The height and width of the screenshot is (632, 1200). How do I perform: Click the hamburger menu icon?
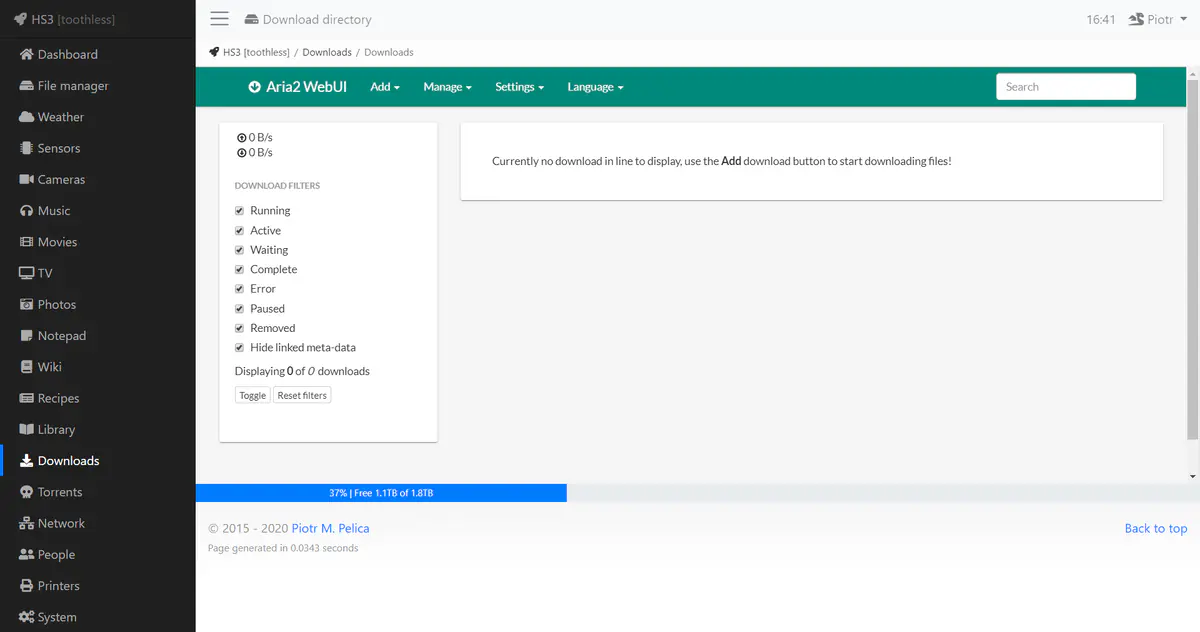220,19
